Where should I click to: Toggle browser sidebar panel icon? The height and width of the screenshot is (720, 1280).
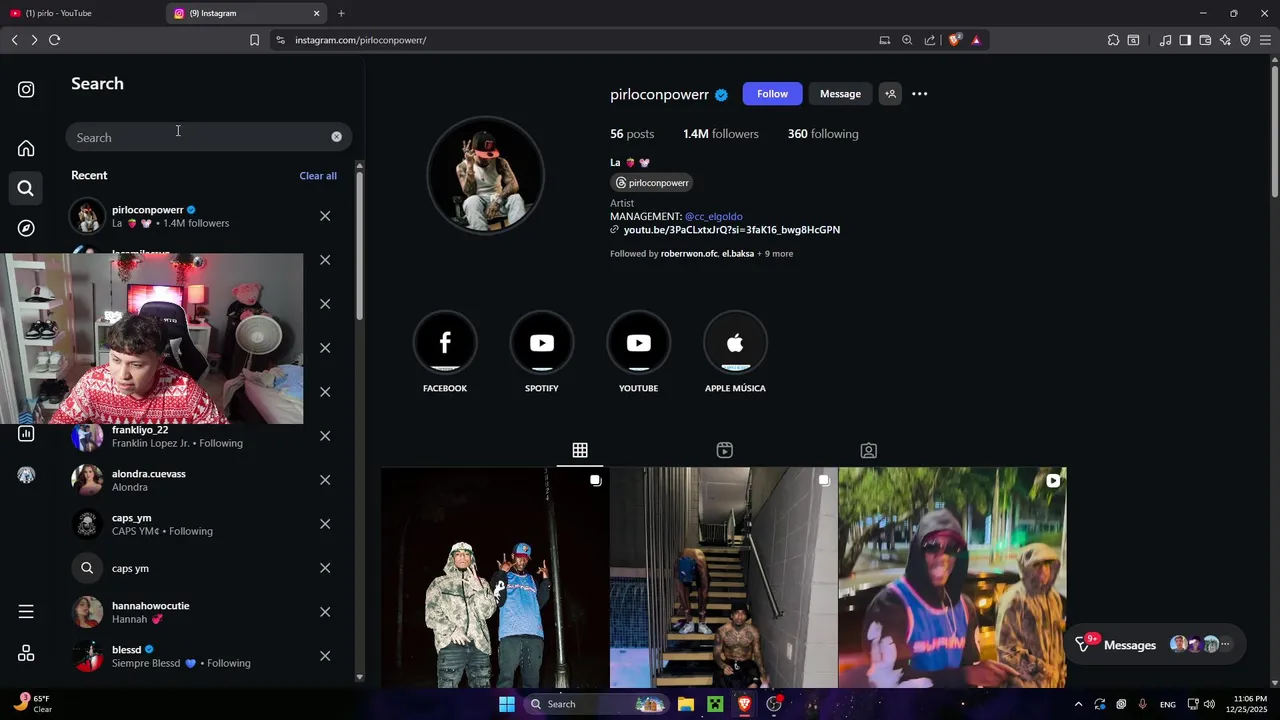1185,40
